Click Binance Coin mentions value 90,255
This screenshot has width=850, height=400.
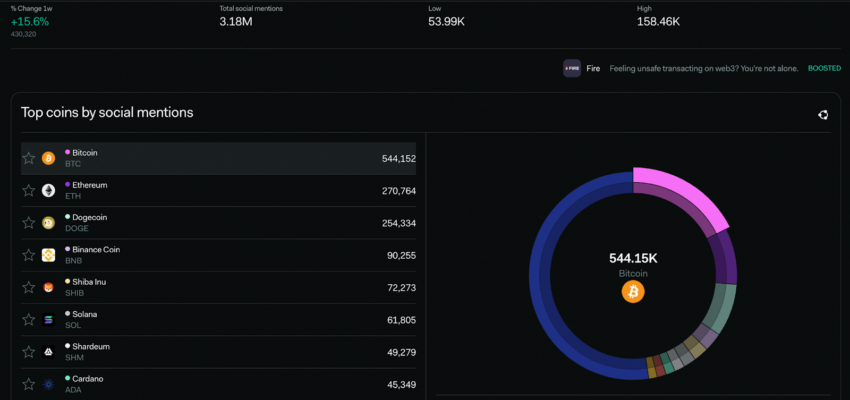(x=402, y=255)
